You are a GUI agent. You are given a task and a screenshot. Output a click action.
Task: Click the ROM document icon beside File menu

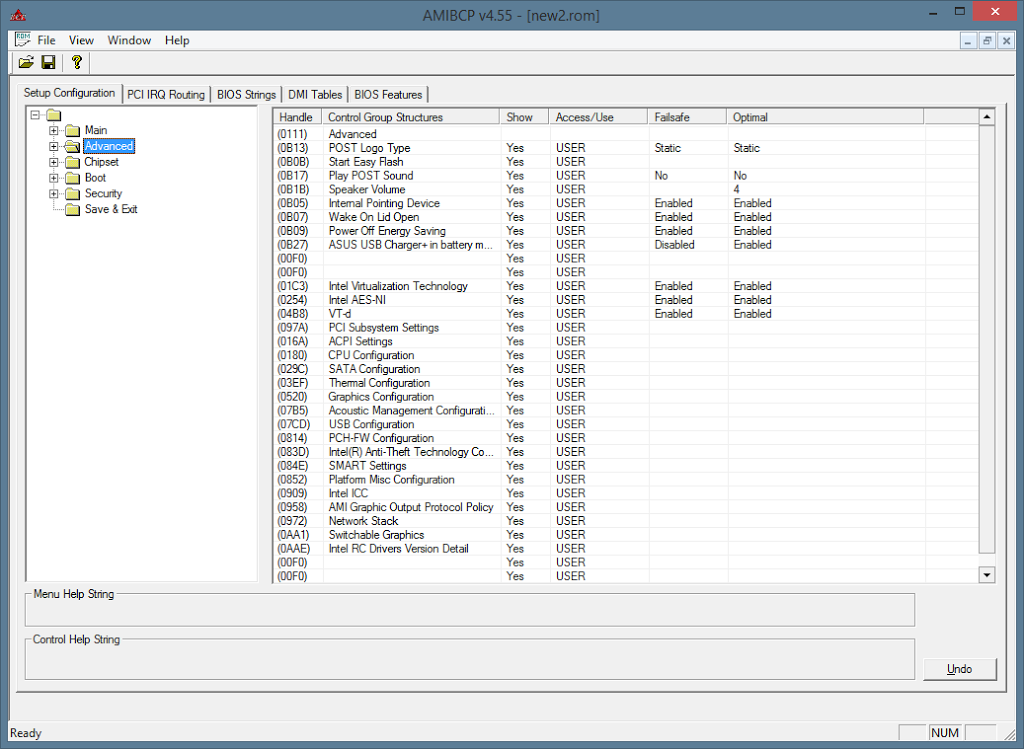pyautogui.click(x=23, y=40)
